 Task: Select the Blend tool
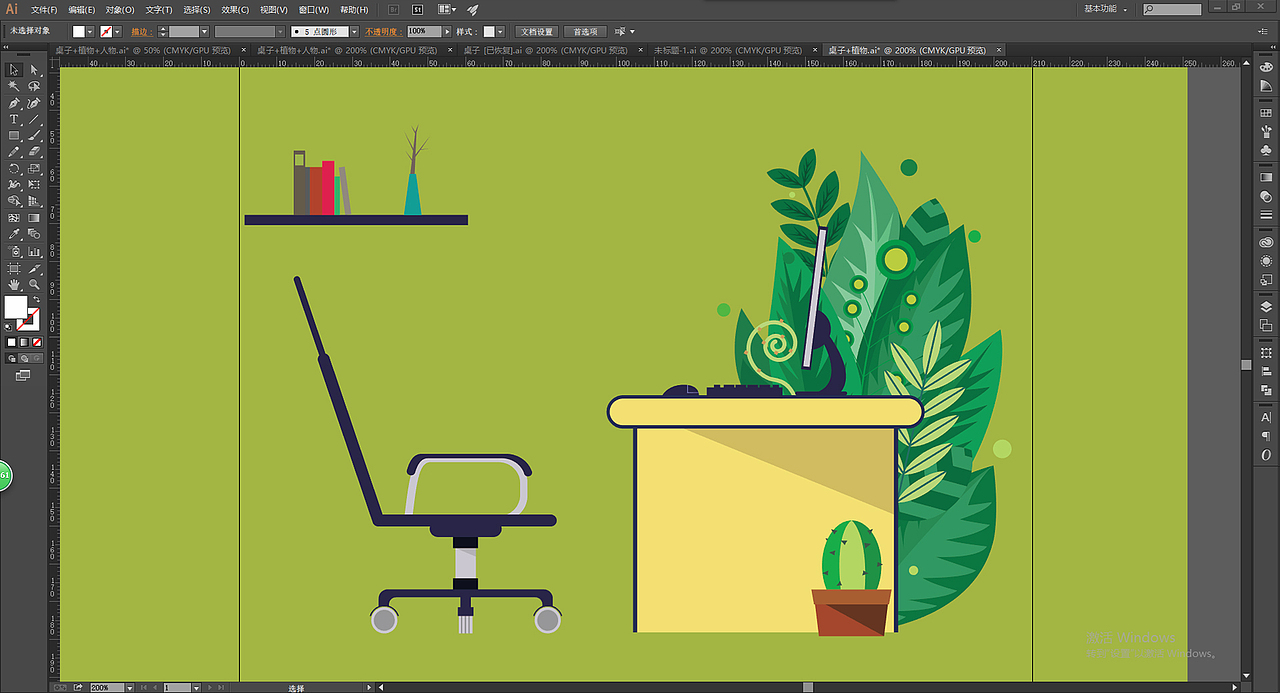(x=33, y=234)
